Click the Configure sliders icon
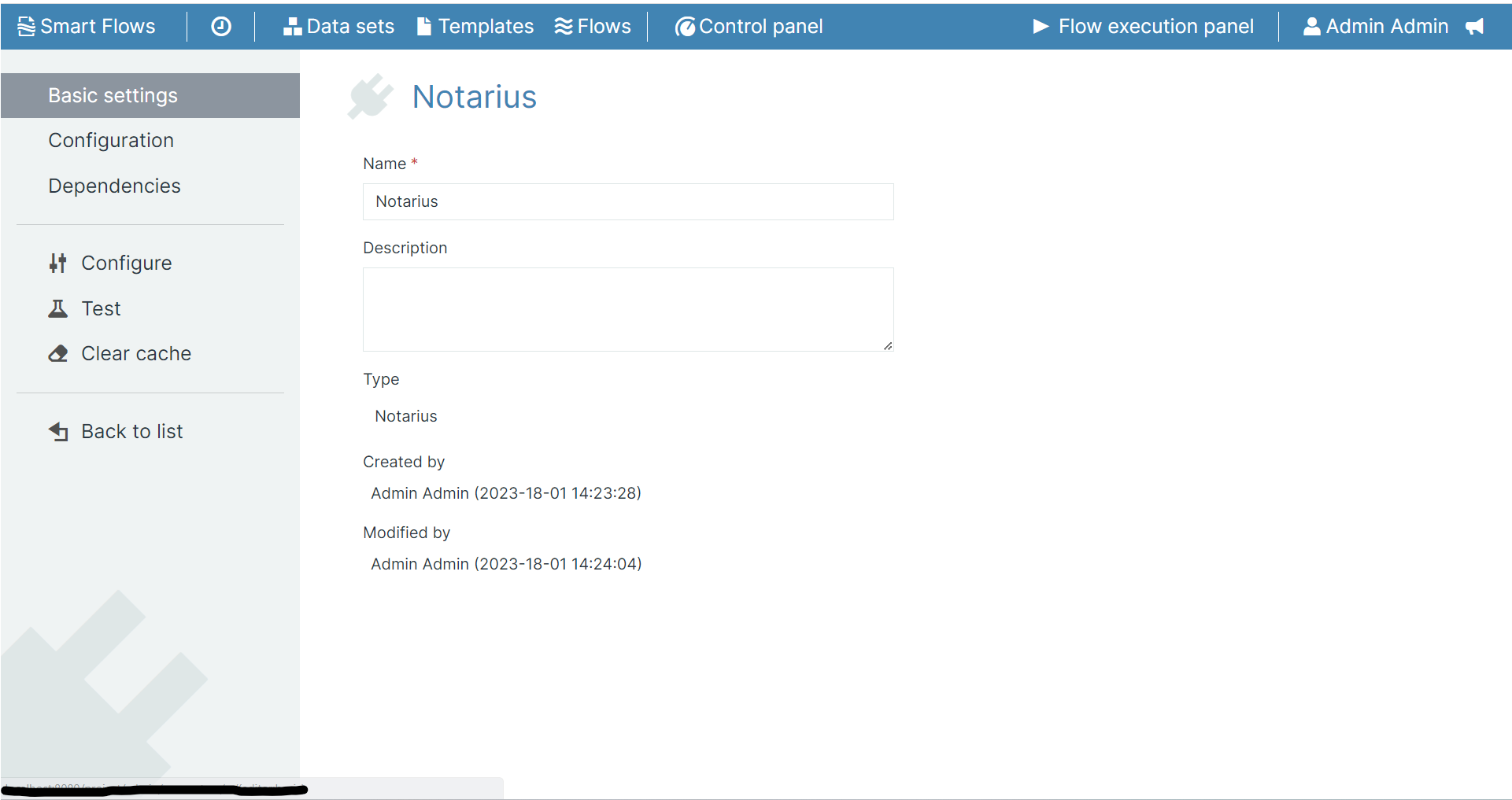 (x=57, y=263)
